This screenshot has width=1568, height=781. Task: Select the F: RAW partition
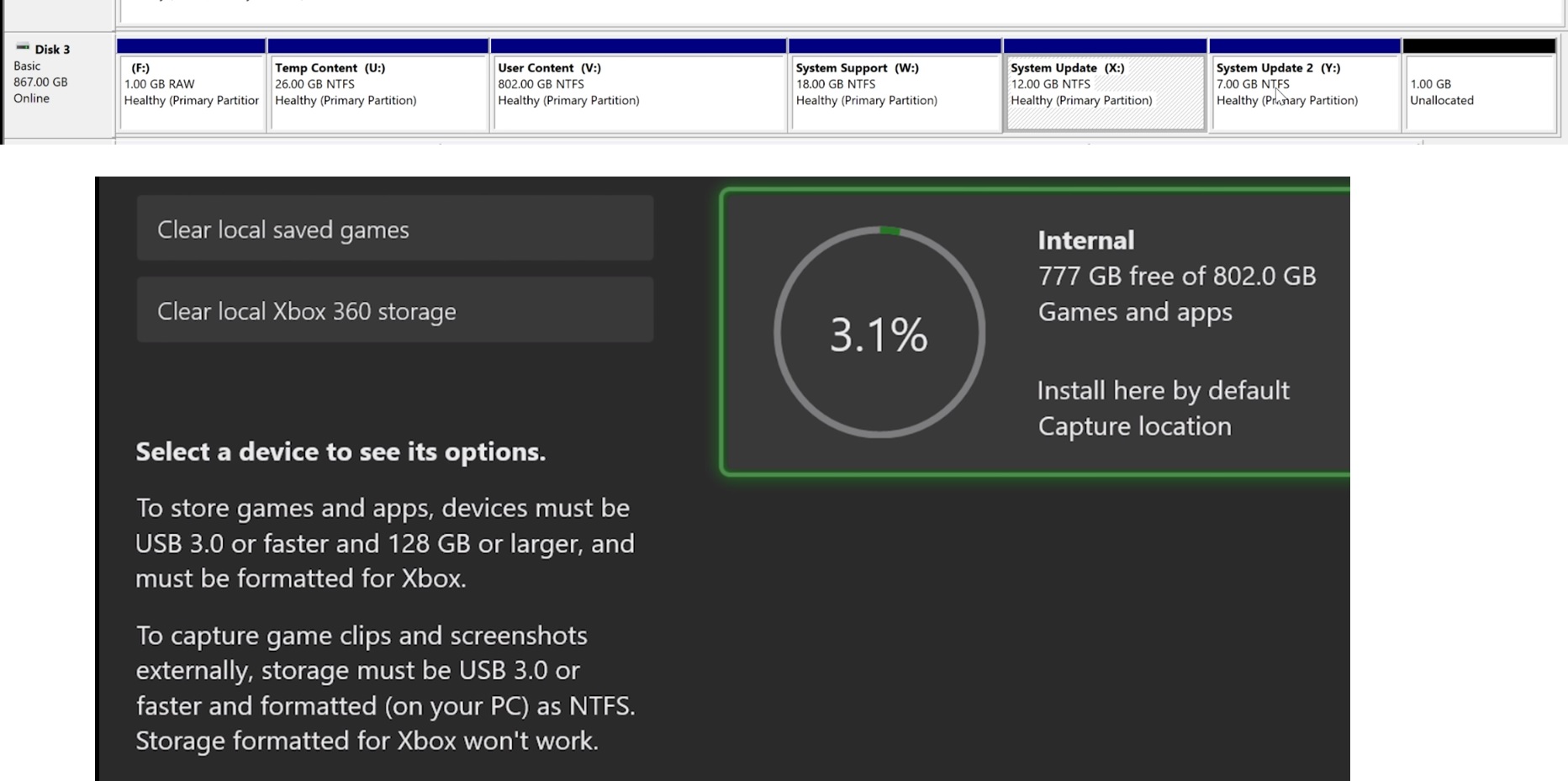(x=192, y=88)
